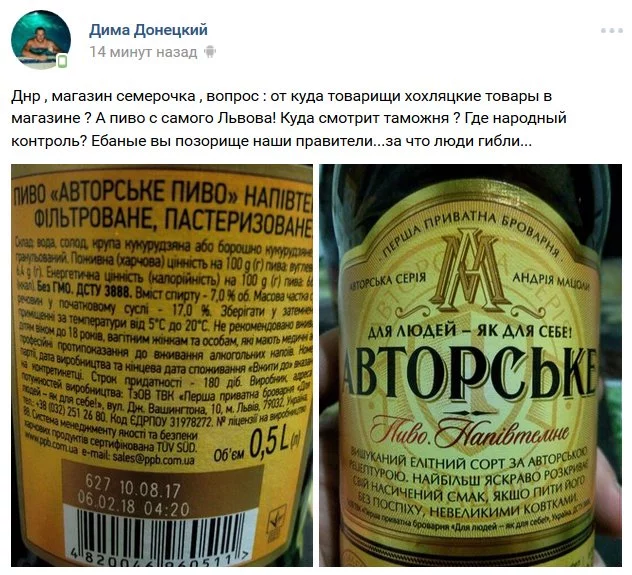Click the 'ПЕРША ПРИВАТНА БРОВАРНЯ' arc on label
This screenshot has height=575, width=632.
(x=470, y=233)
